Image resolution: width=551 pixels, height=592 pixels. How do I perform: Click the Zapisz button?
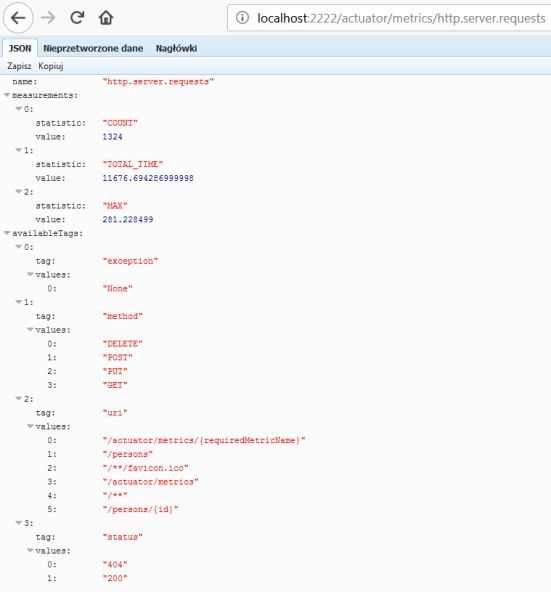click(x=19, y=66)
